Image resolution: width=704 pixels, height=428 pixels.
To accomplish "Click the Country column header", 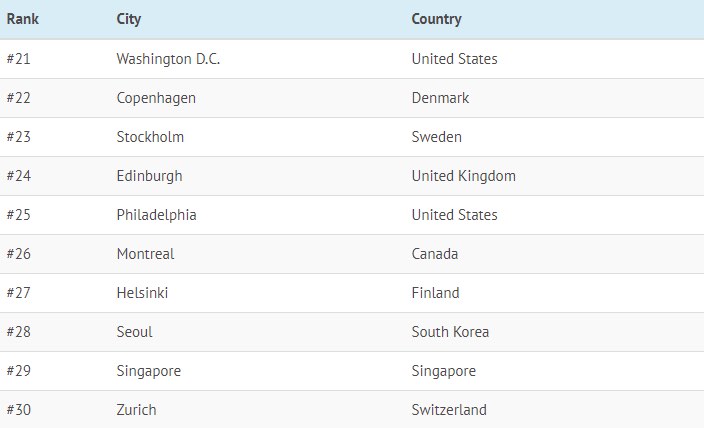I will pos(436,19).
